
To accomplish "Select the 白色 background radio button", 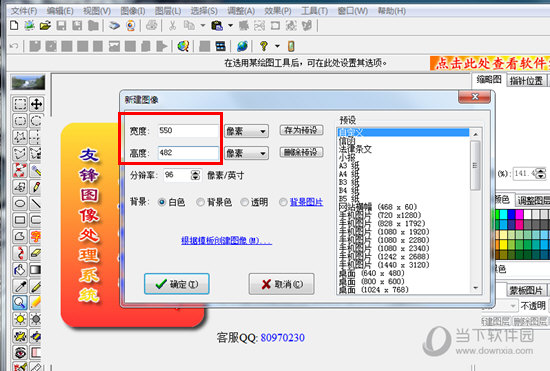I will click(x=162, y=202).
